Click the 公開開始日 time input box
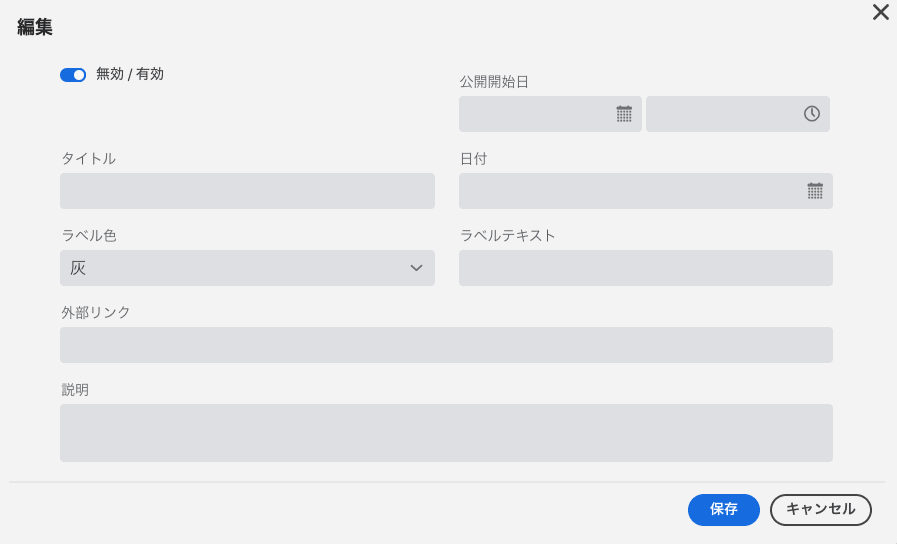897x544 pixels. [x=737, y=114]
